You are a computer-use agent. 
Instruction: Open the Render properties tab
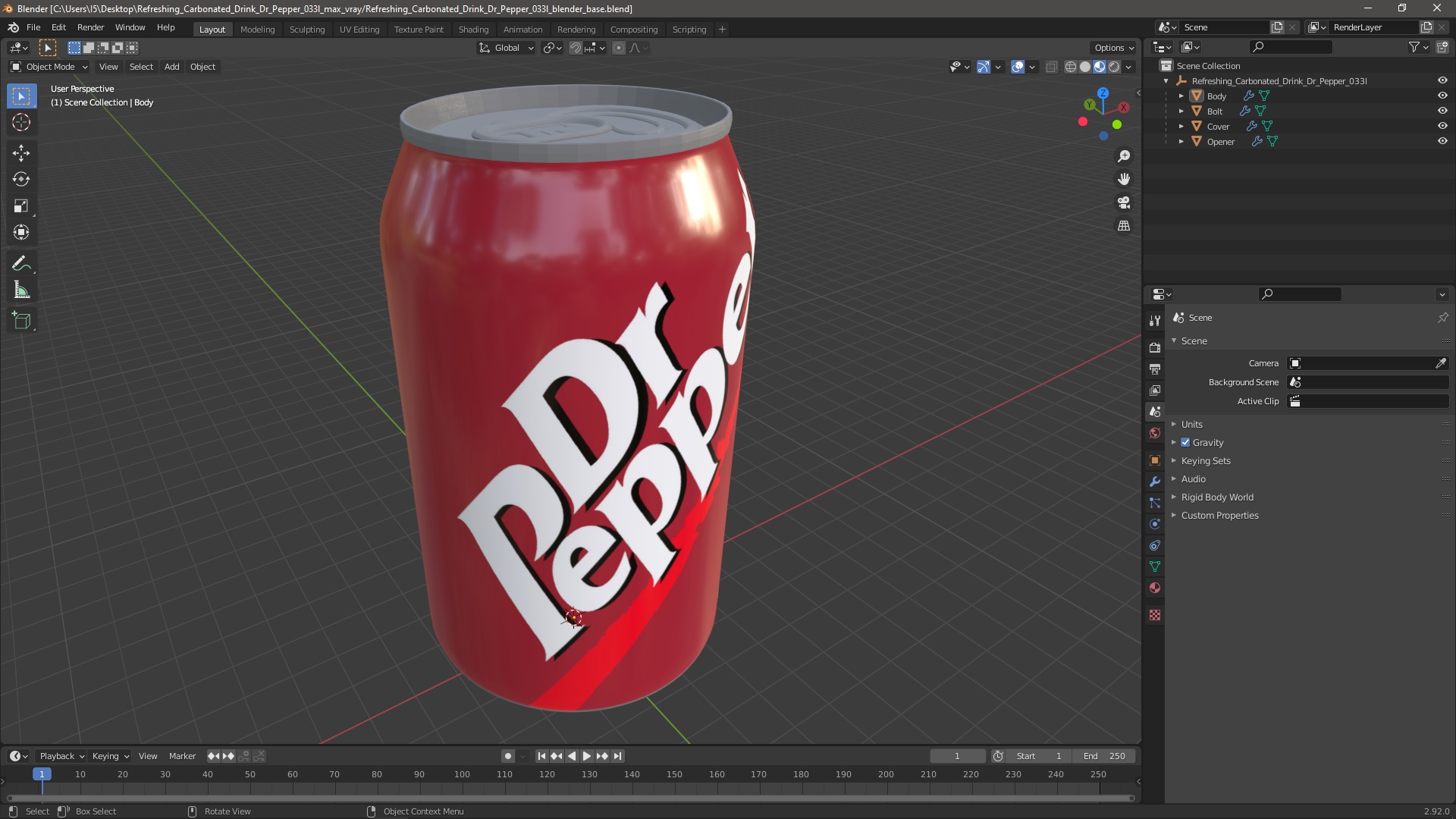click(1155, 348)
